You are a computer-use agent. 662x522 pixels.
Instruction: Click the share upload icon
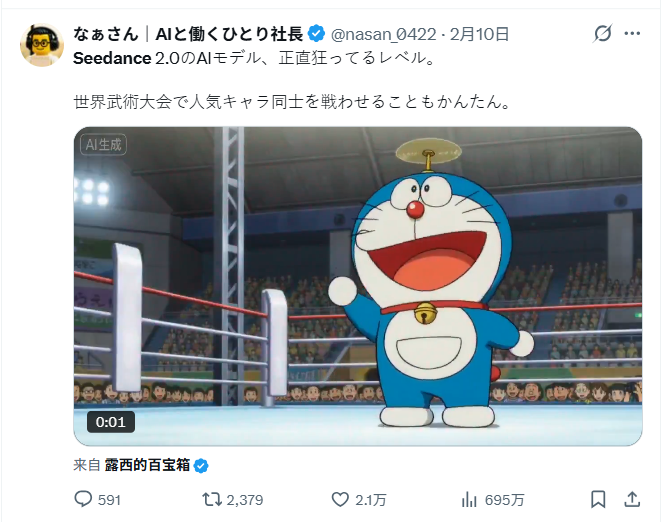[x=632, y=499]
